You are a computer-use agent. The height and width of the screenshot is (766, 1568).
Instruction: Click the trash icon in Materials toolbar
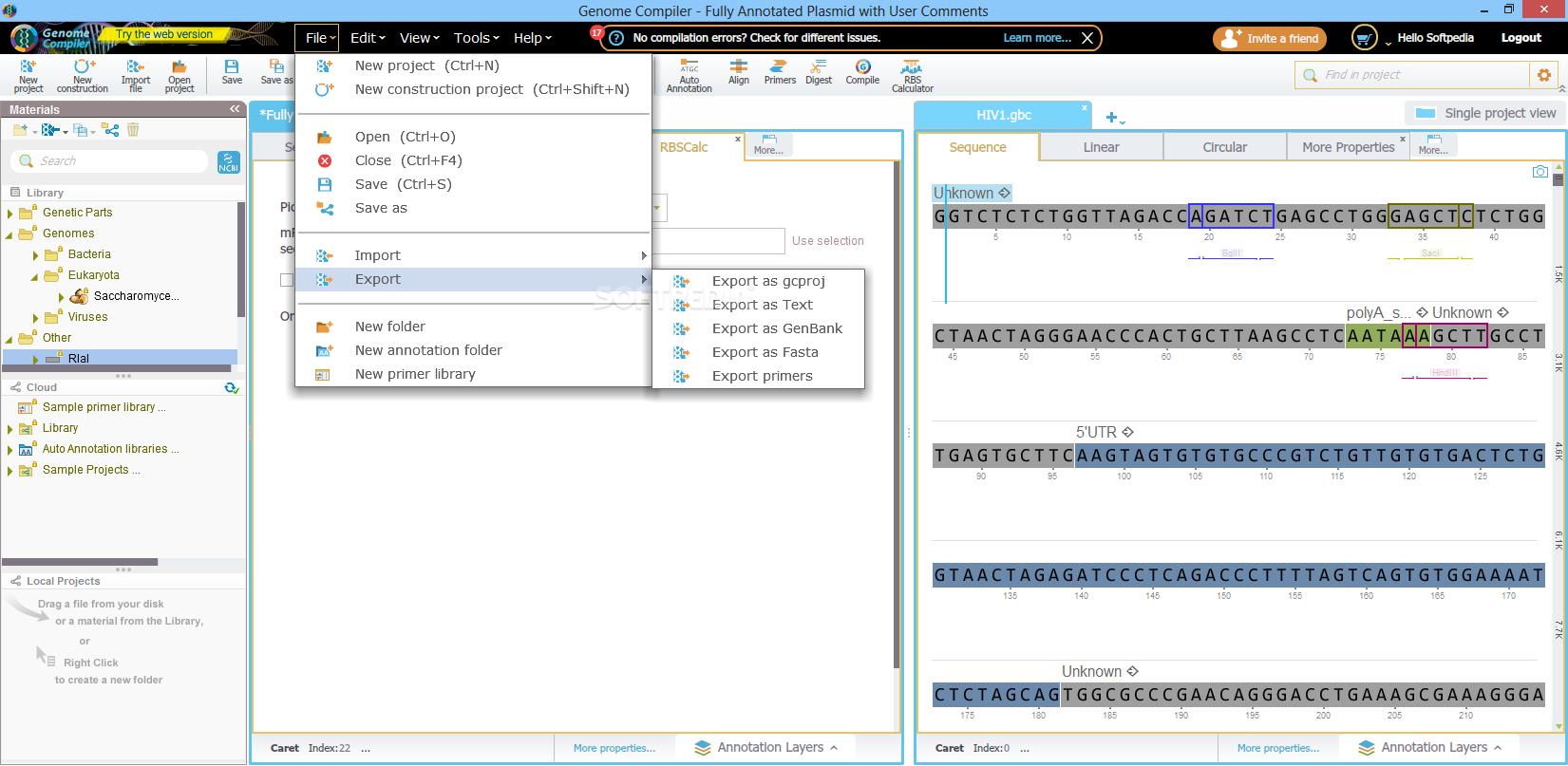pos(133,129)
